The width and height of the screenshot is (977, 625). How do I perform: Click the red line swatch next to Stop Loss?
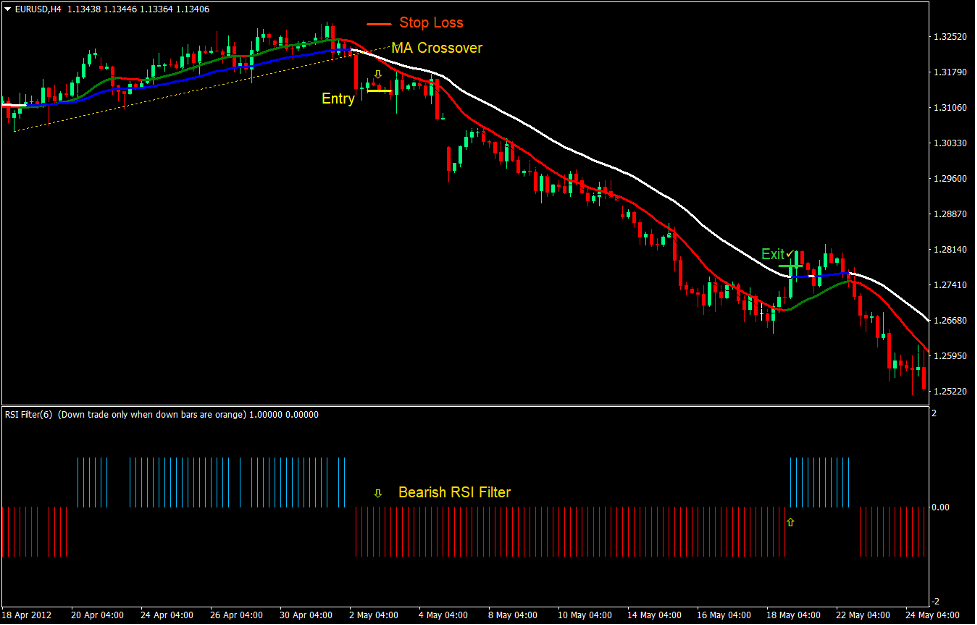coord(381,22)
